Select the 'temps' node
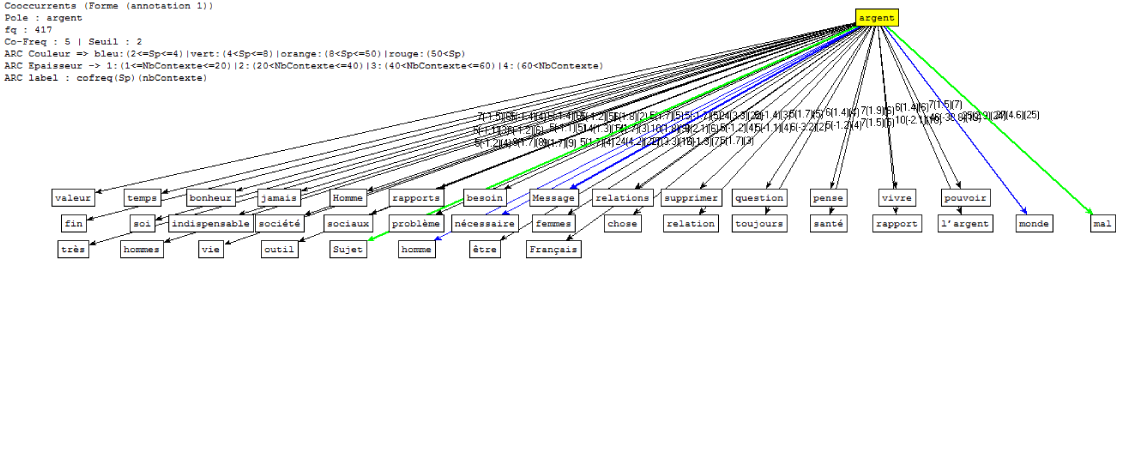Viewport: 1124px width, 462px height. (x=142, y=197)
